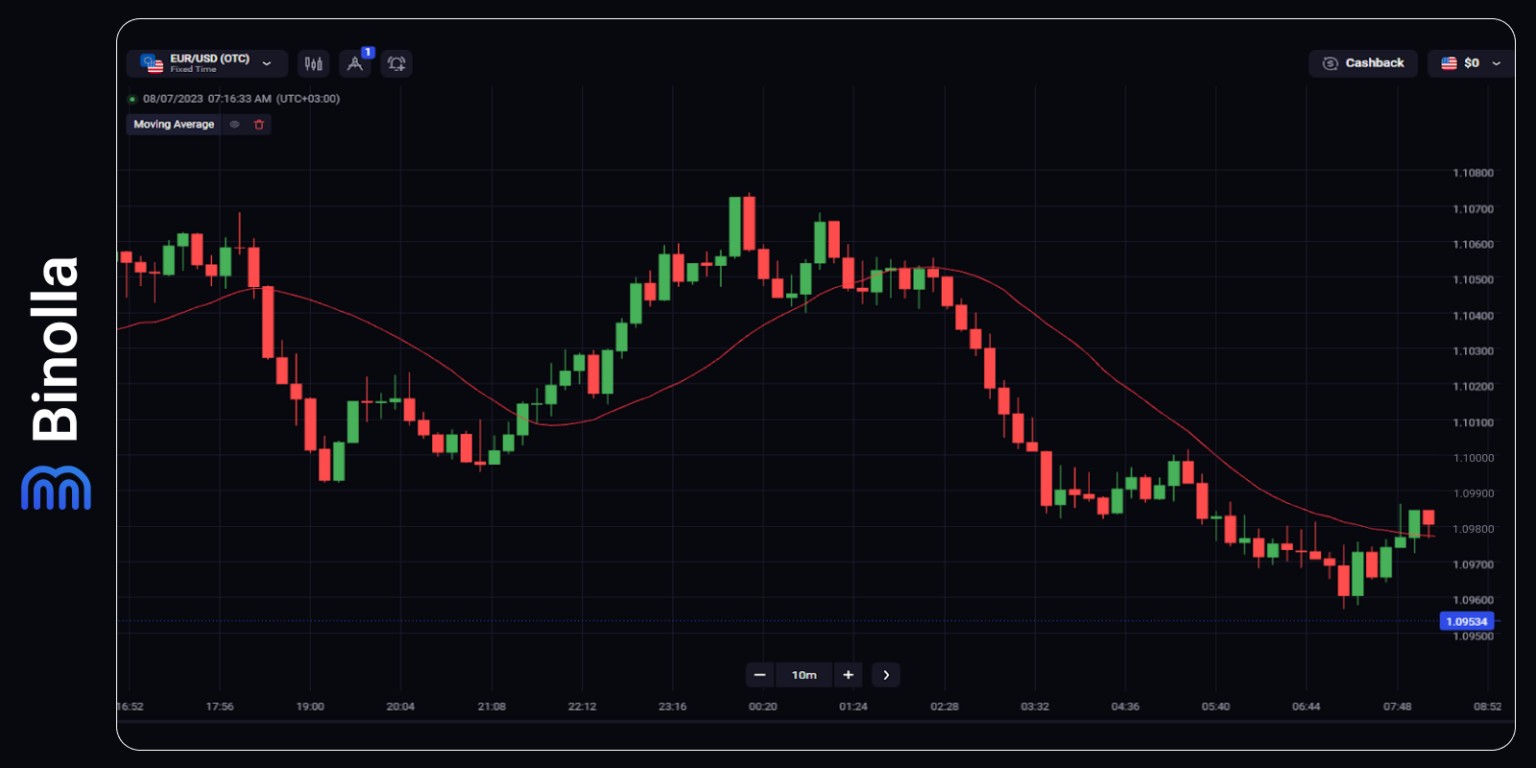Add a price alert via bell icon
The width and height of the screenshot is (1536, 768).
click(x=396, y=64)
